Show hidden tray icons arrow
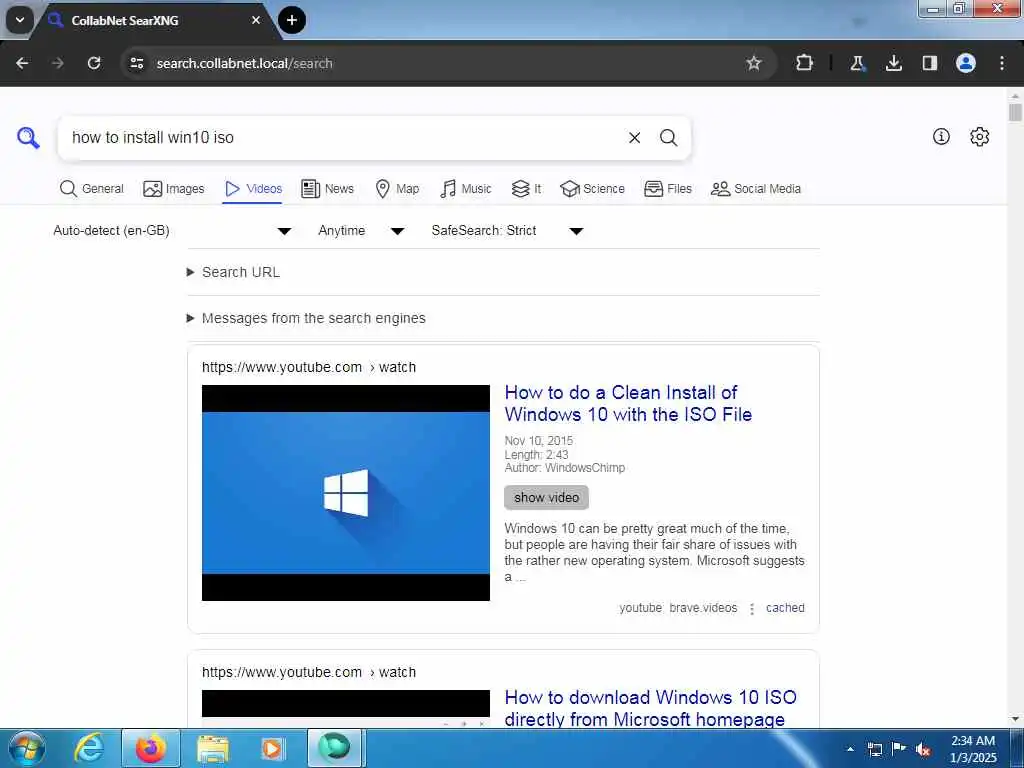The width and height of the screenshot is (1024, 768). 850,749
